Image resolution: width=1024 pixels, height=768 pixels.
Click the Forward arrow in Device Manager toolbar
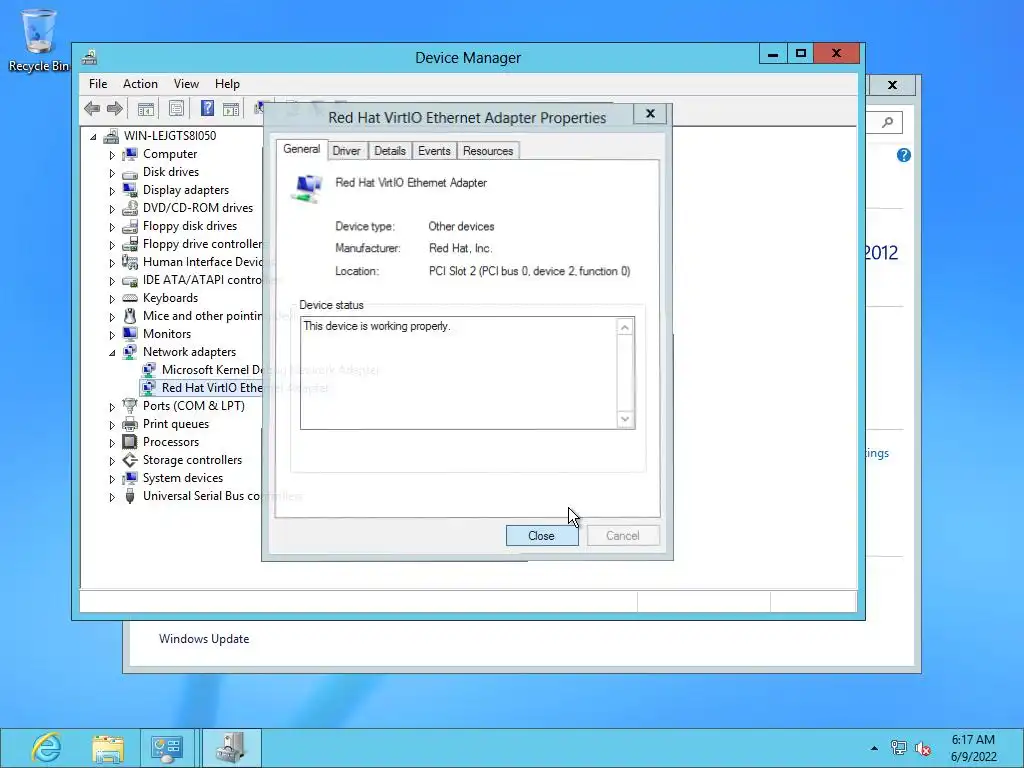[114, 108]
